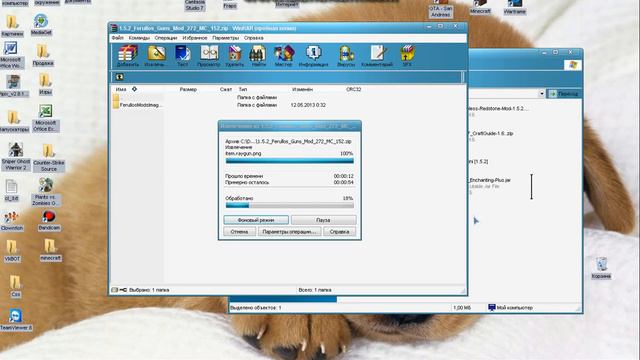Click the Тип column header in WinRAR
Image resolution: width=640 pixels, height=360 pixels.
click(x=243, y=89)
